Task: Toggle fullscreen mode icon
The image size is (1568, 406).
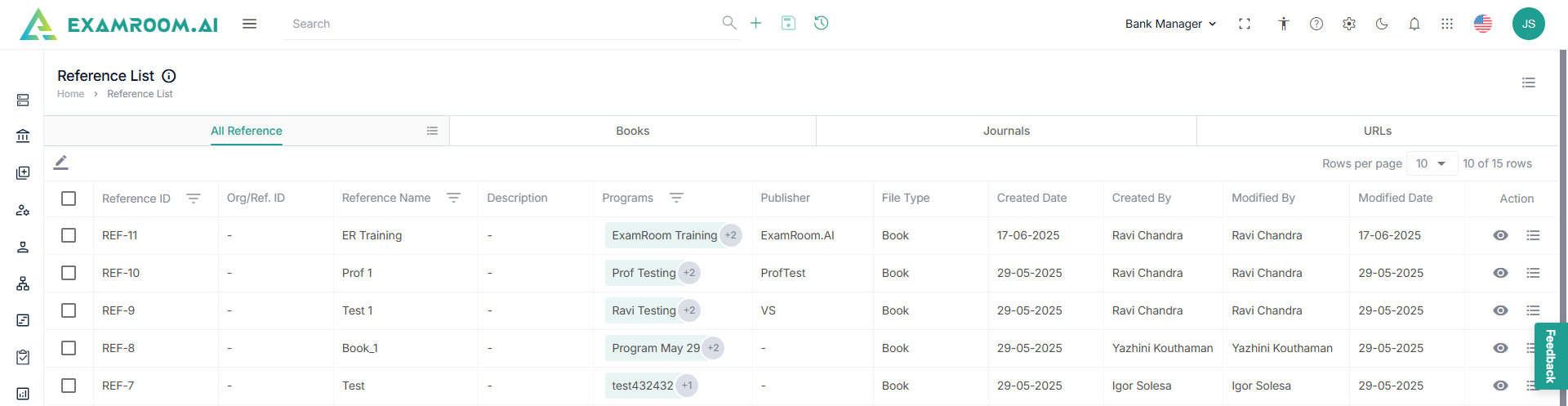Action: (1245, 24)
